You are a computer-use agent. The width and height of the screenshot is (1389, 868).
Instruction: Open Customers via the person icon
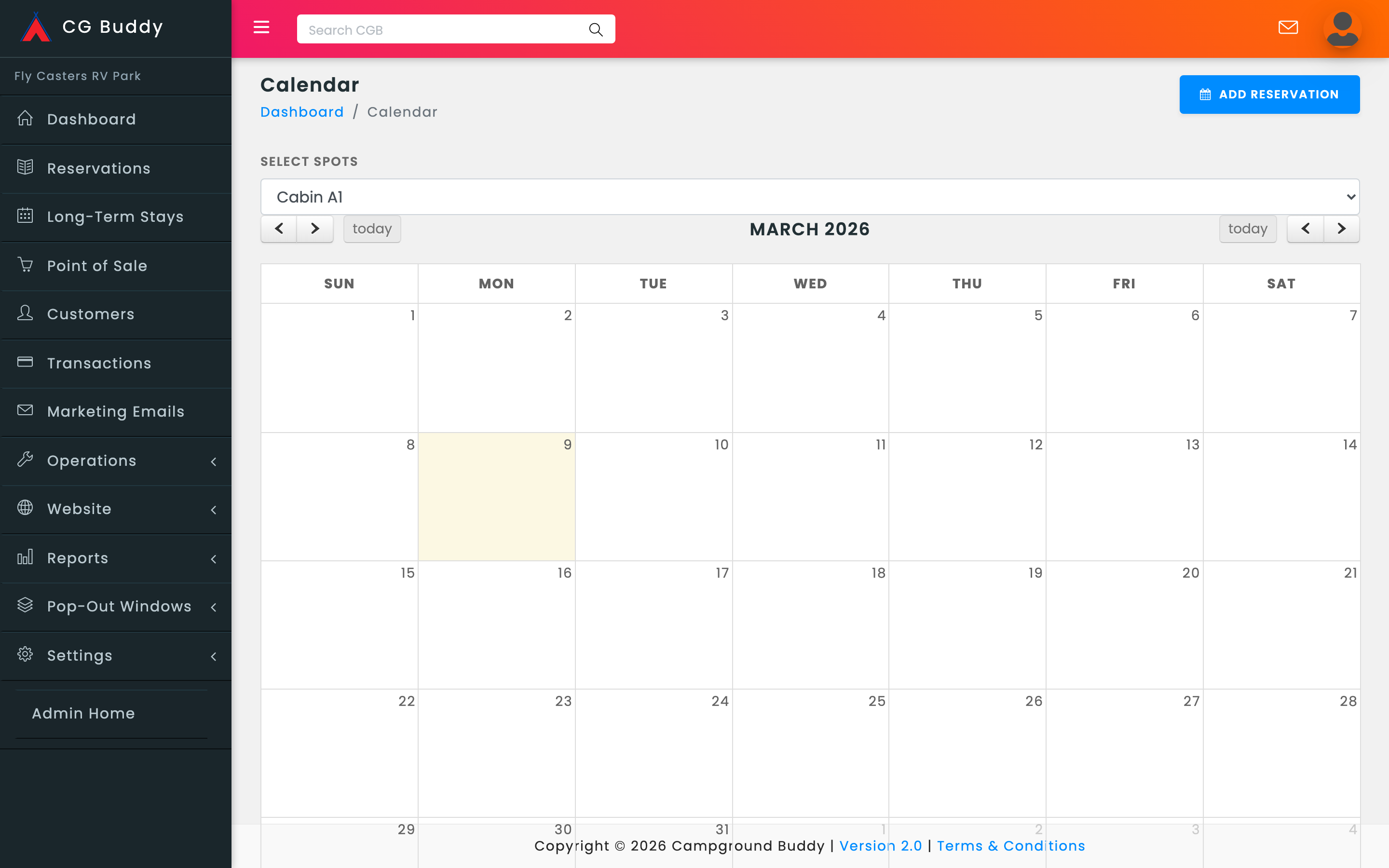(25, 313)
